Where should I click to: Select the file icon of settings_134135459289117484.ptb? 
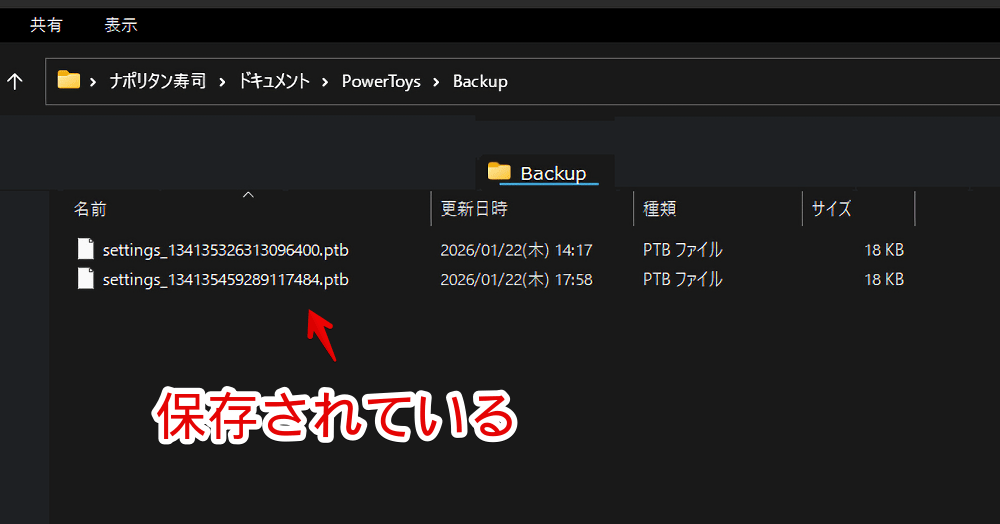coord(86,280)
